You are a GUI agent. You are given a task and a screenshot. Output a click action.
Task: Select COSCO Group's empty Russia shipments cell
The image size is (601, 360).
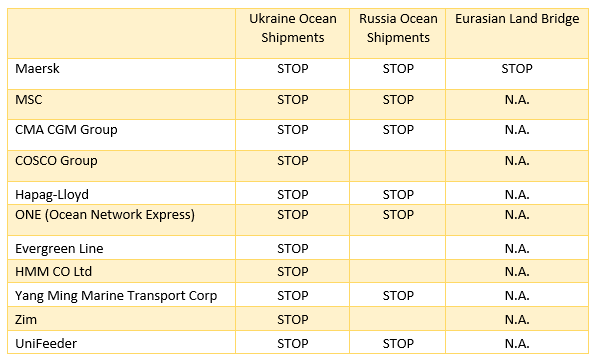pyautogui.click(x=397, y=166)
